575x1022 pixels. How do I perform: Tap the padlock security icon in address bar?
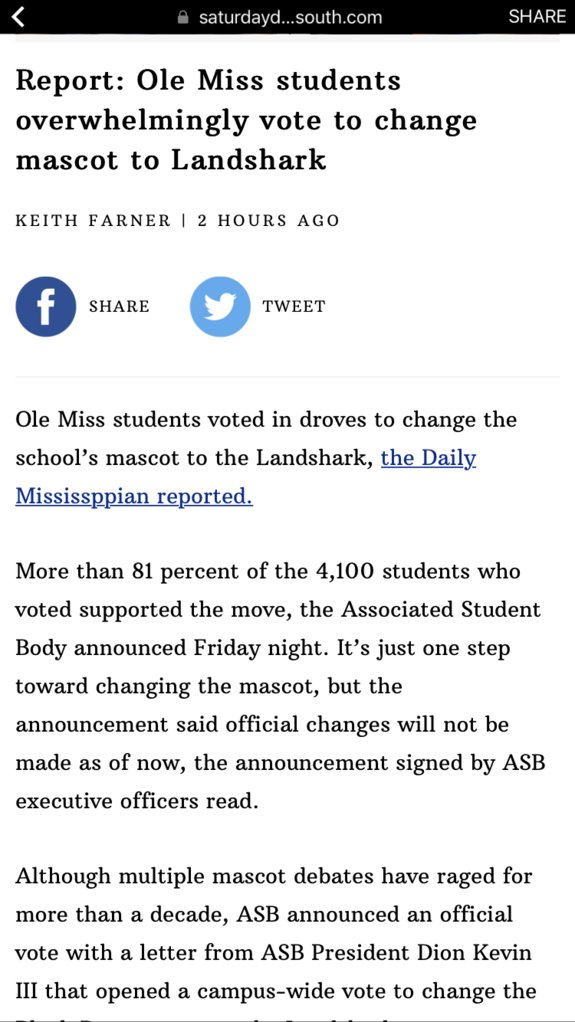pyautogui.click(x=184, y=17)
